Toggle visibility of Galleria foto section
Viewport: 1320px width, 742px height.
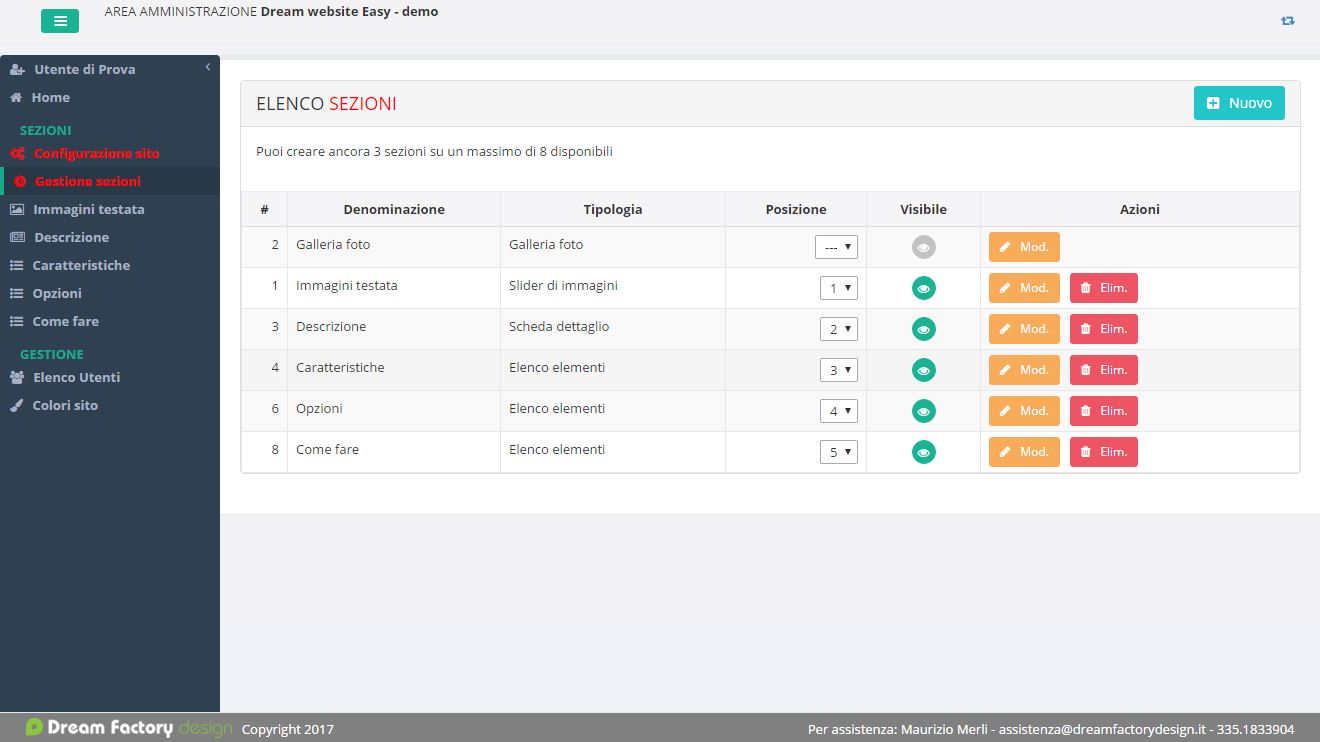coord(924,247)
